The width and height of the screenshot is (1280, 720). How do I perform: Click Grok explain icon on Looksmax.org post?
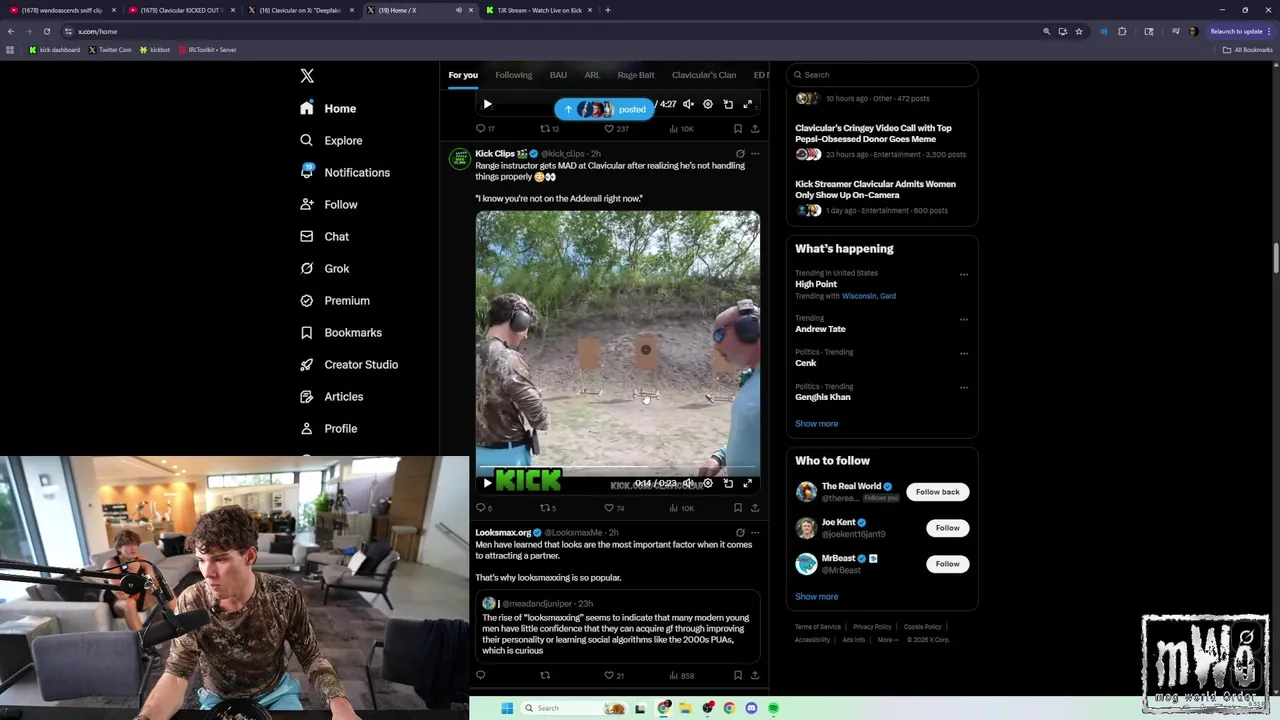[740, 533]
